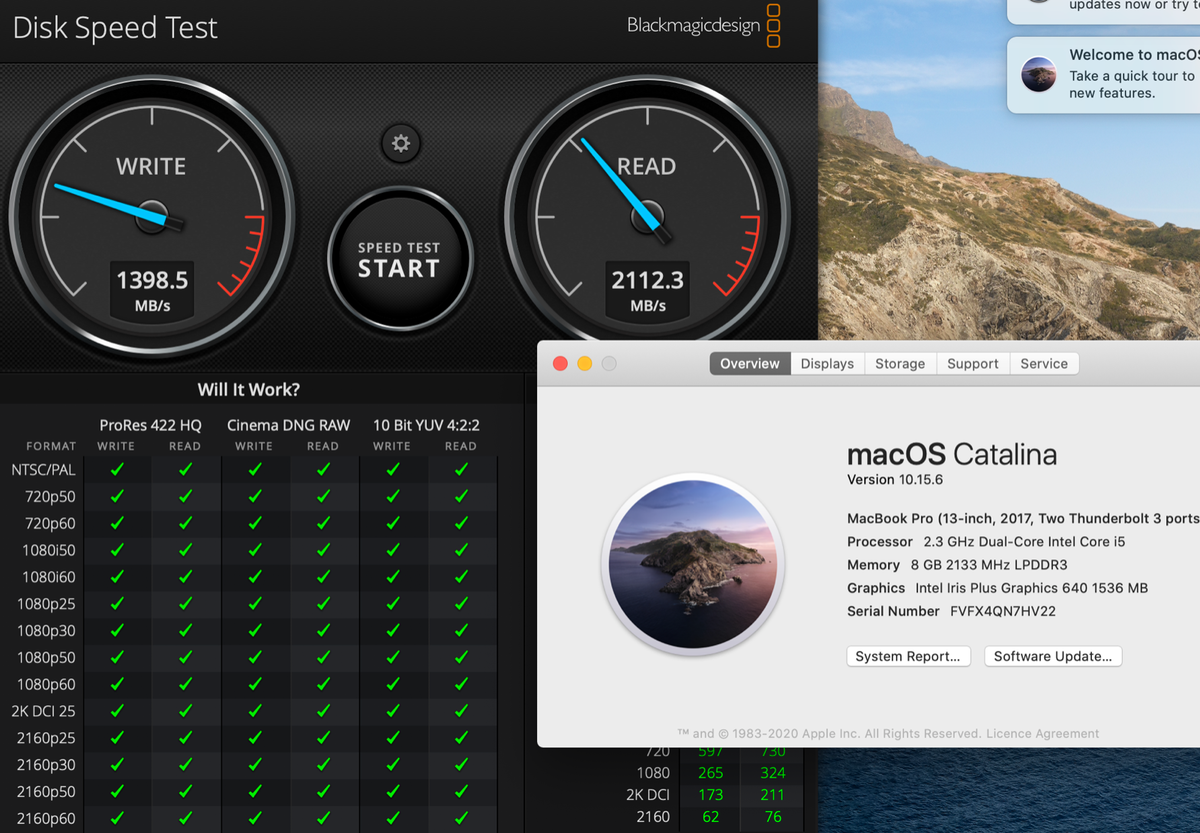
Task: Click the 324 value in the 1080 row
Action: coord(772,773)
